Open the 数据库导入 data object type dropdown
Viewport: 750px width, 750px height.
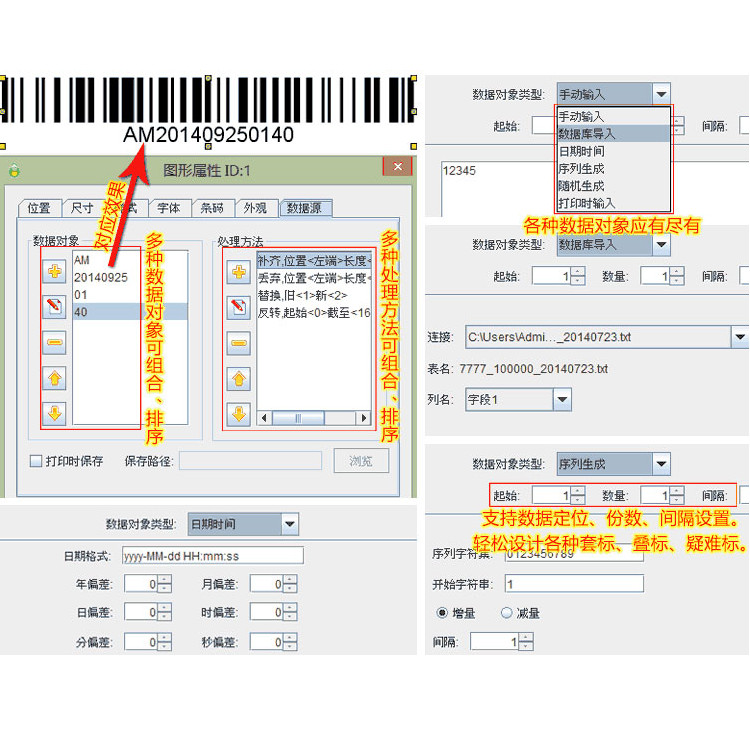661,244
